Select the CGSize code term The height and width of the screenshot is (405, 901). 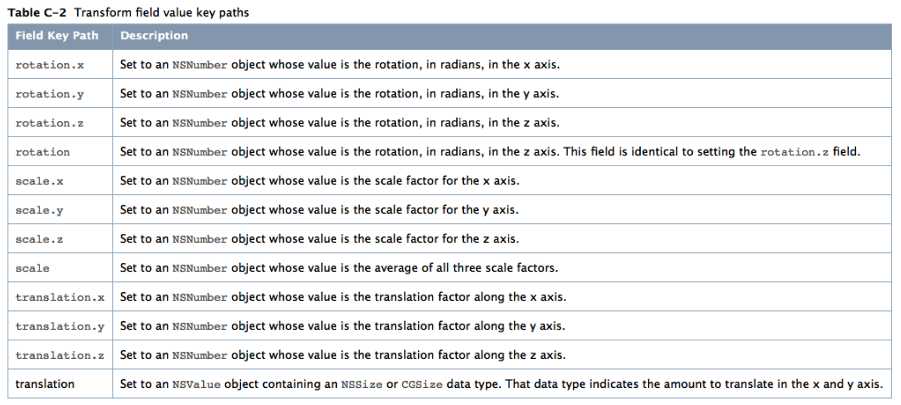(419, 385)
